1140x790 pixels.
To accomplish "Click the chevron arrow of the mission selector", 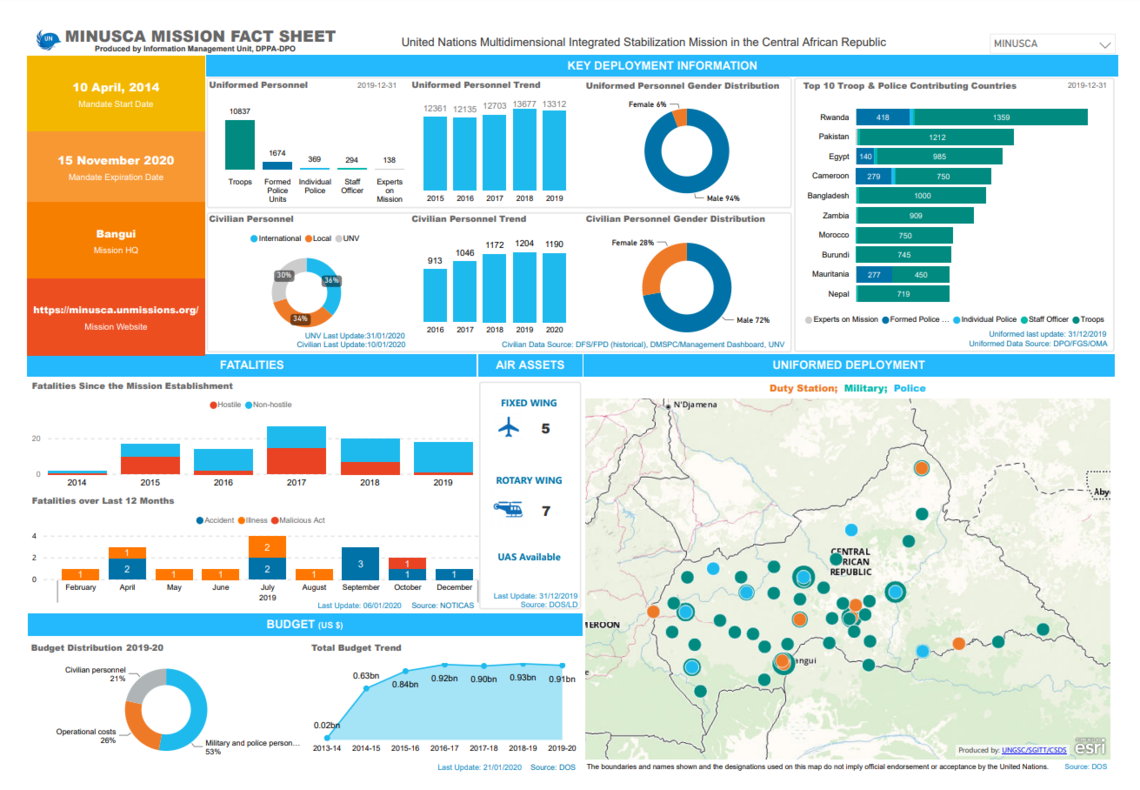I will 1105,45.
